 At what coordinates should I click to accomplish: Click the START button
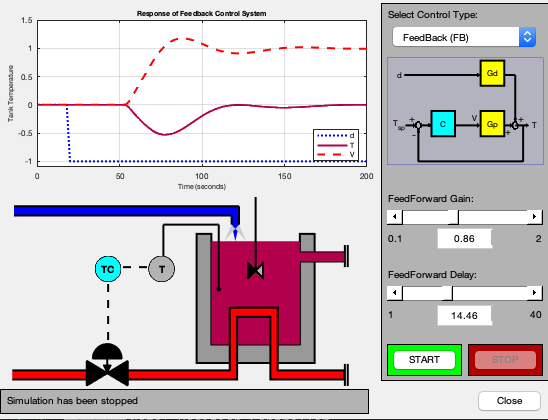pyautogui.click(x=424, y=360)
